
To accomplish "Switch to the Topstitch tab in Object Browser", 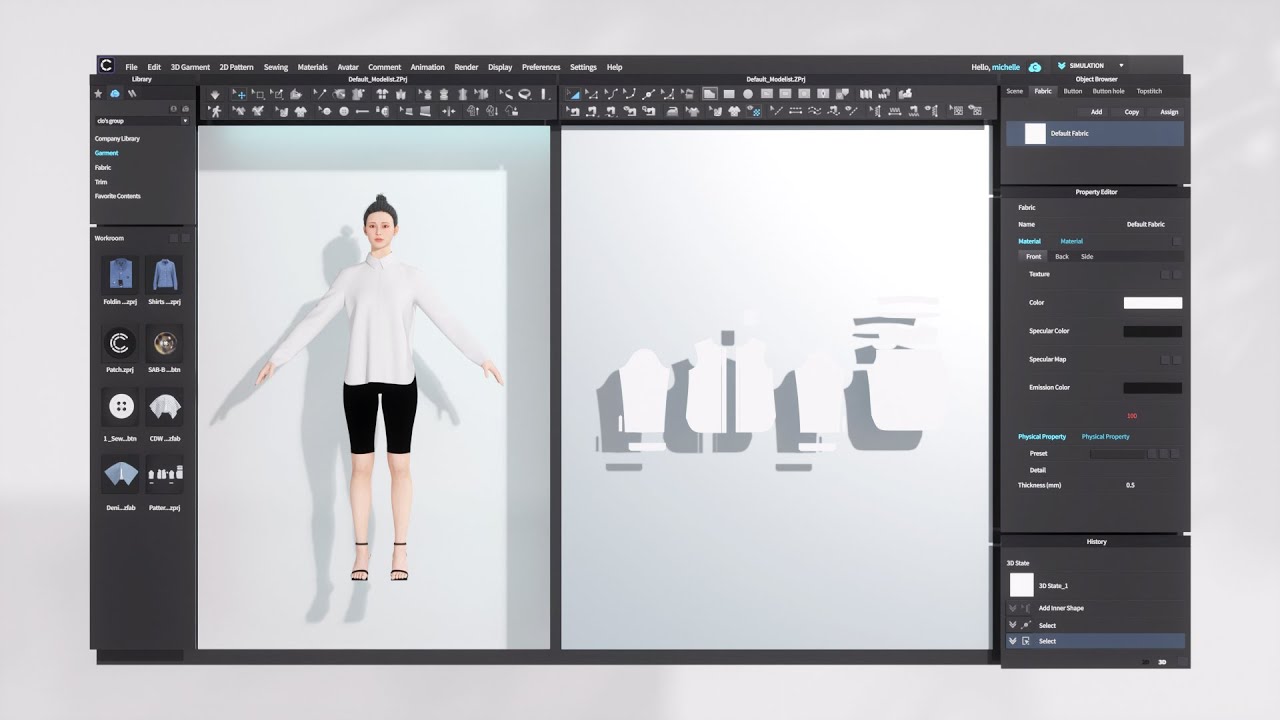I will (x=1149, y=91).
